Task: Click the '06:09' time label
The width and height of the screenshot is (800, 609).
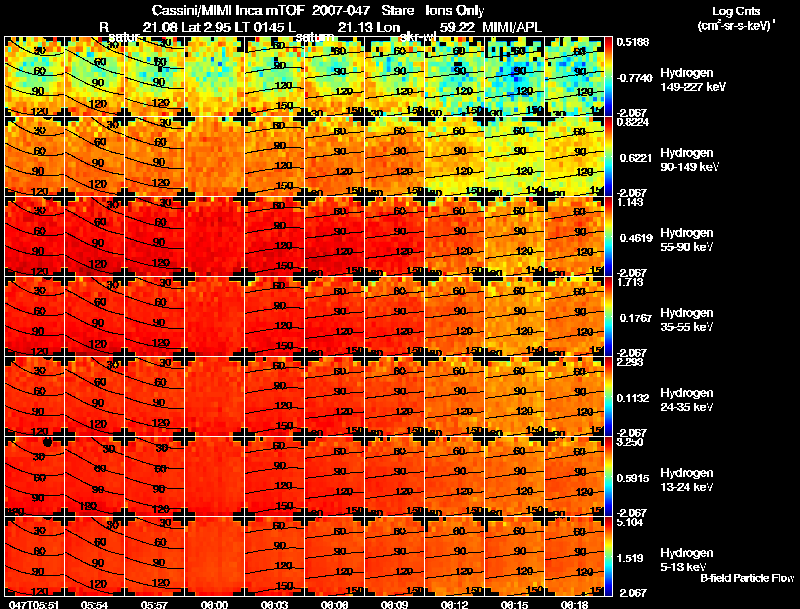Action: click(x=394, y=604)
